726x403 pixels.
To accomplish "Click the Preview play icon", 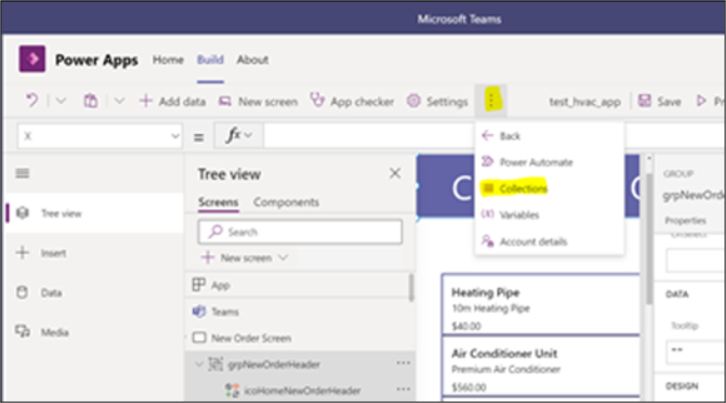I will [701, 101].
